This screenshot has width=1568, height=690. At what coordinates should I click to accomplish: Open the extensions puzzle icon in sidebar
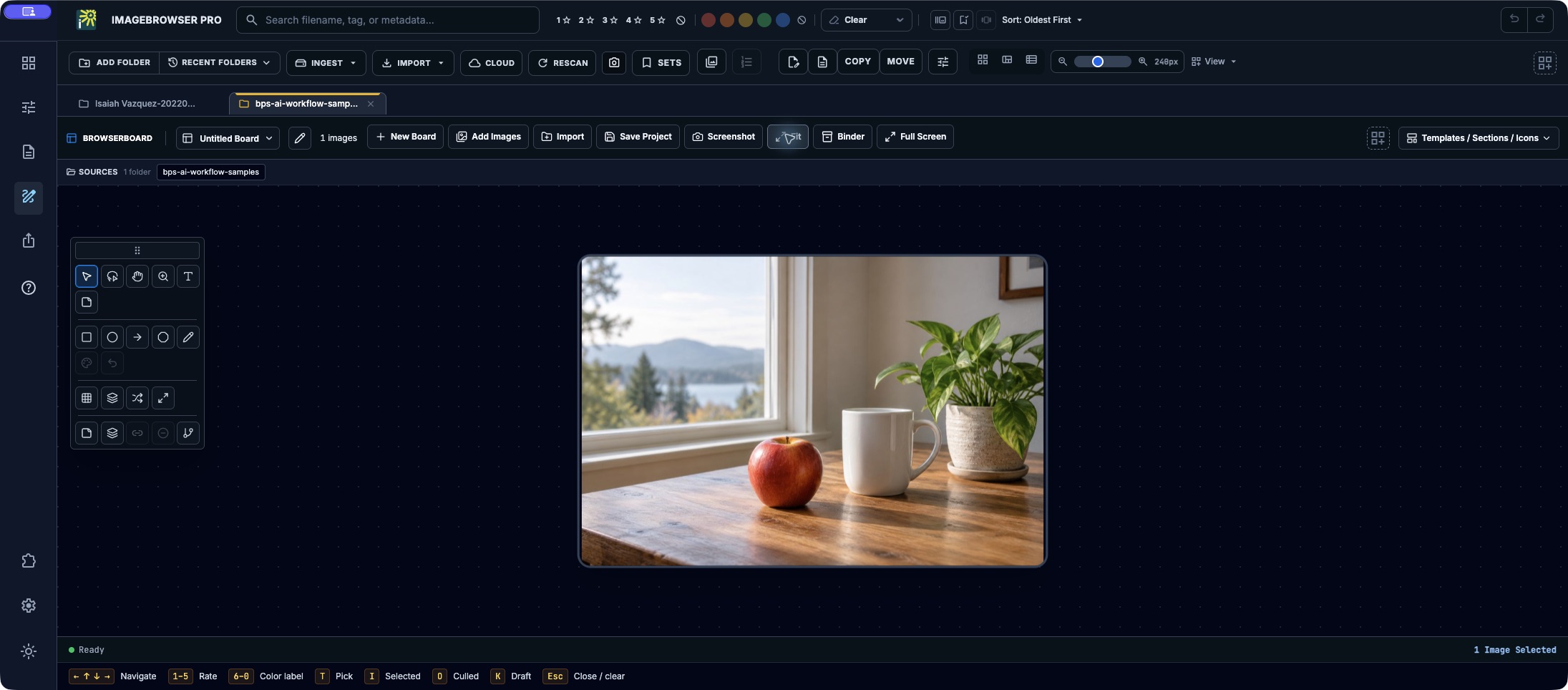(29, 561)
